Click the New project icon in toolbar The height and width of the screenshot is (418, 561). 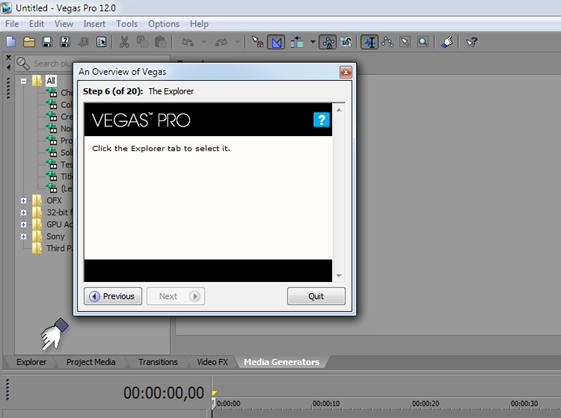pos(11,42)
